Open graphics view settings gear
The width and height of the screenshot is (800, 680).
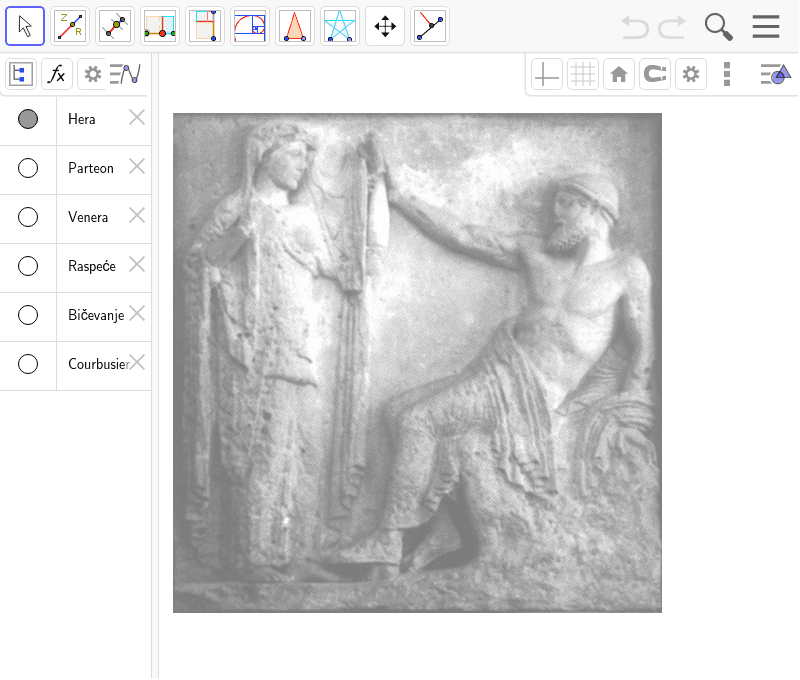pos(691,74)
